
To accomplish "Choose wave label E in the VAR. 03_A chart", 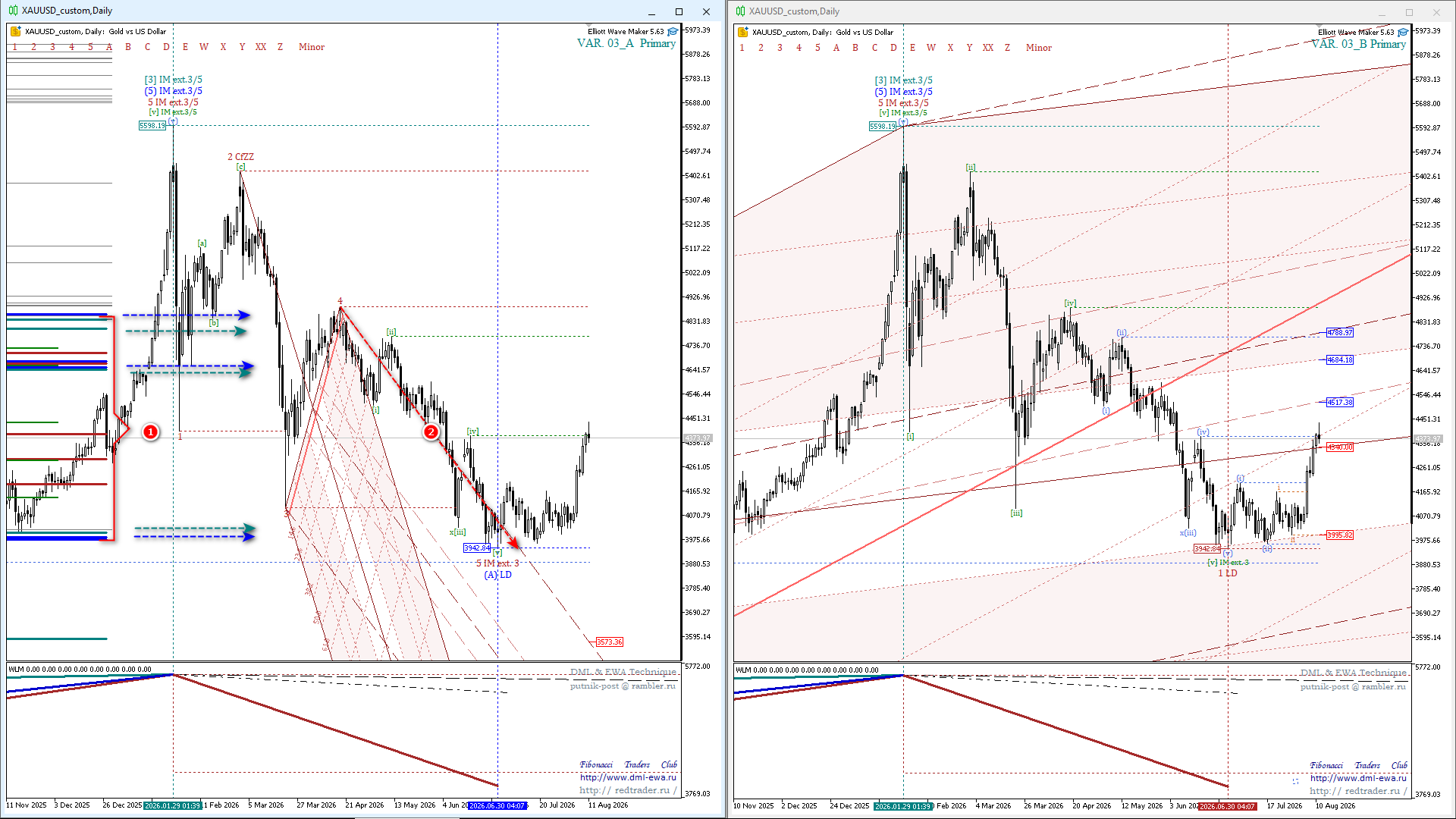I will click(x=185, y=47).
